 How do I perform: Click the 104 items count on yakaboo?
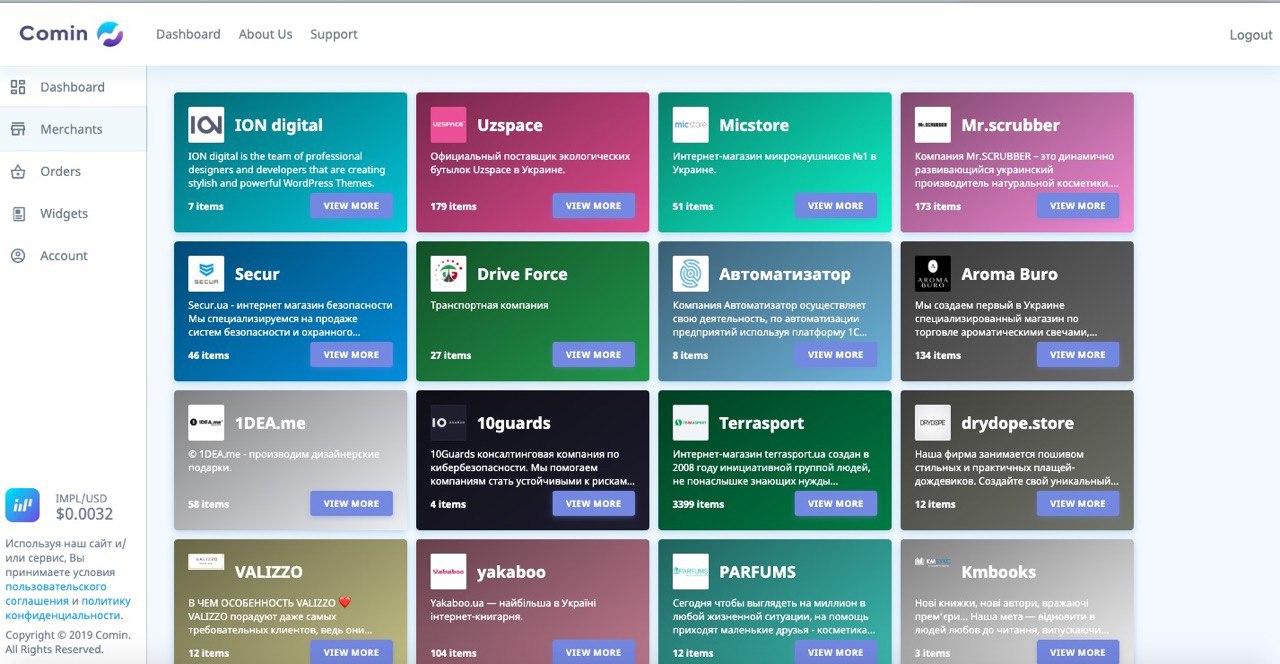coord(453,653)
